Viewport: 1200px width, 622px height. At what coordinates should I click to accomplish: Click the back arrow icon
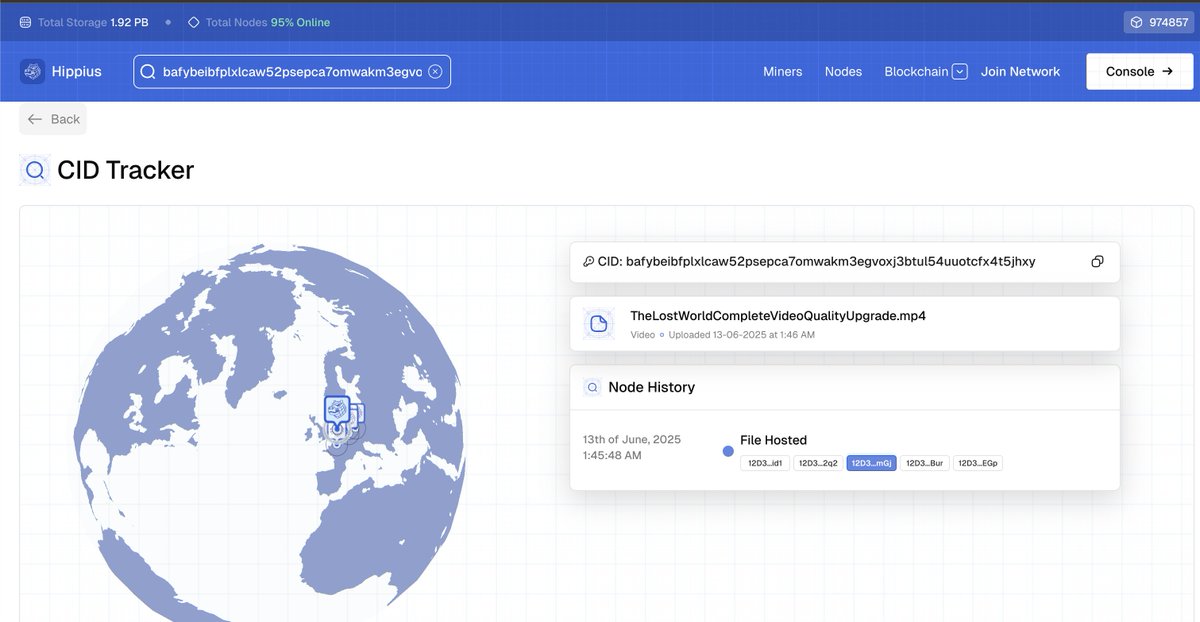coord(35,119)
